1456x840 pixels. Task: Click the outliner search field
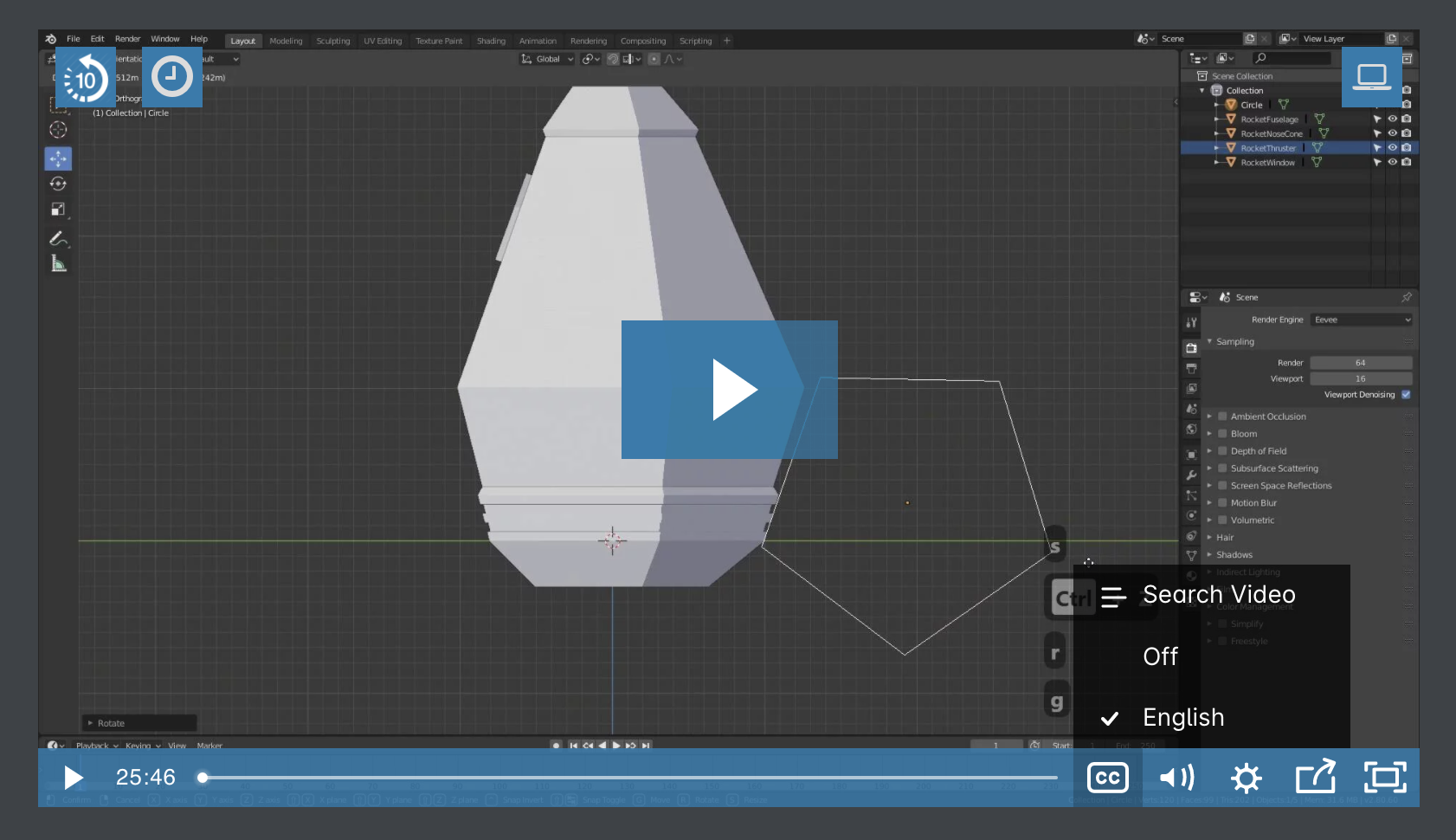1291,58
